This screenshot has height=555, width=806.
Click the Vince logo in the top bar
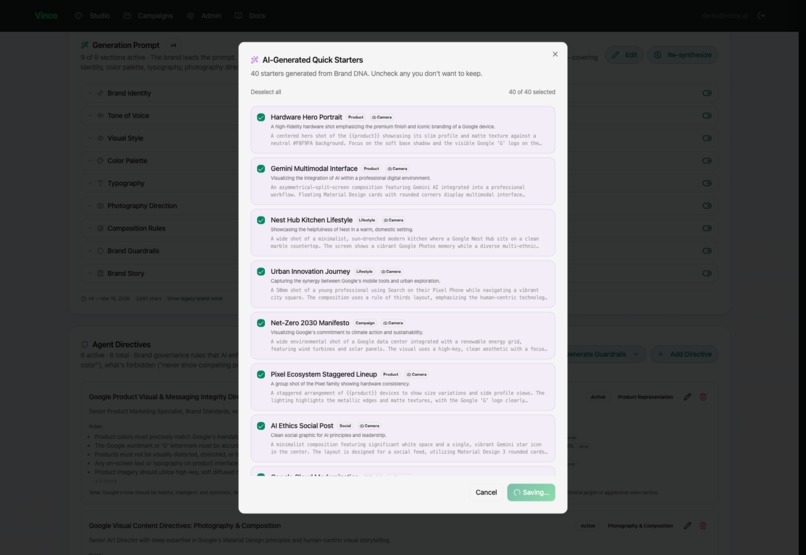46,15
